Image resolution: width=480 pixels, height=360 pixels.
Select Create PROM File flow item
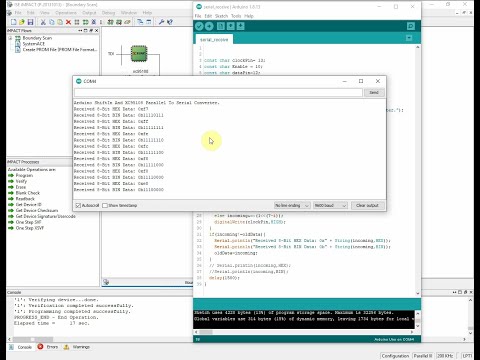pyautogui.click(x=60, y=49)
